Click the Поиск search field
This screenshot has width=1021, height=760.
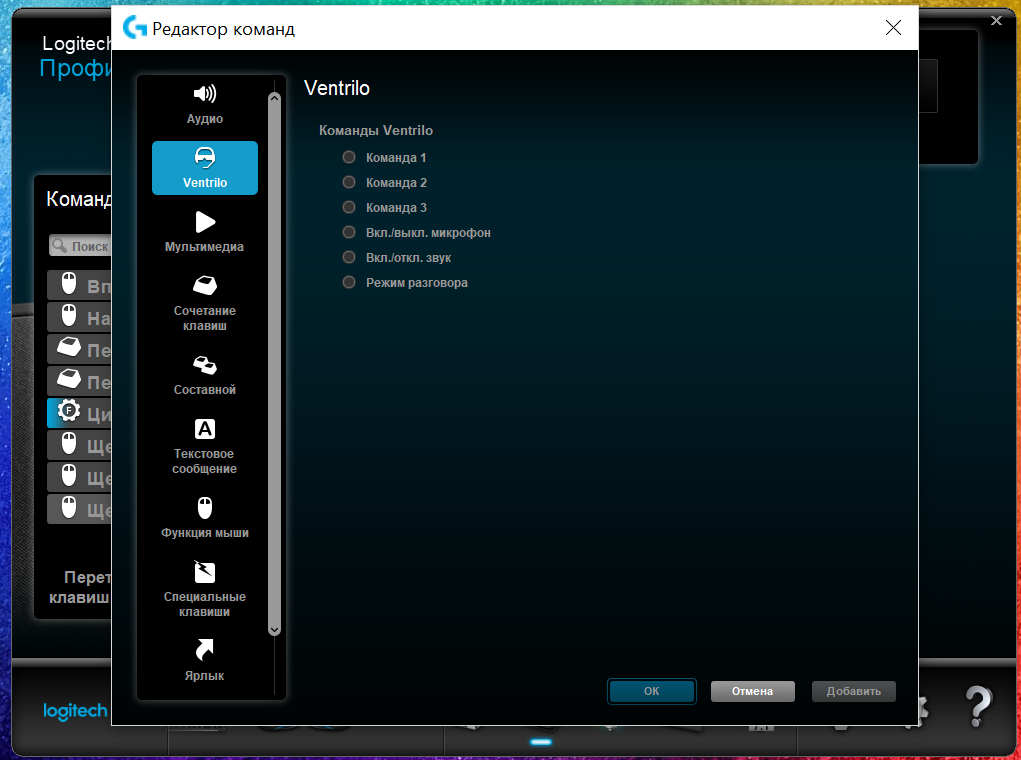coord(79,246)
